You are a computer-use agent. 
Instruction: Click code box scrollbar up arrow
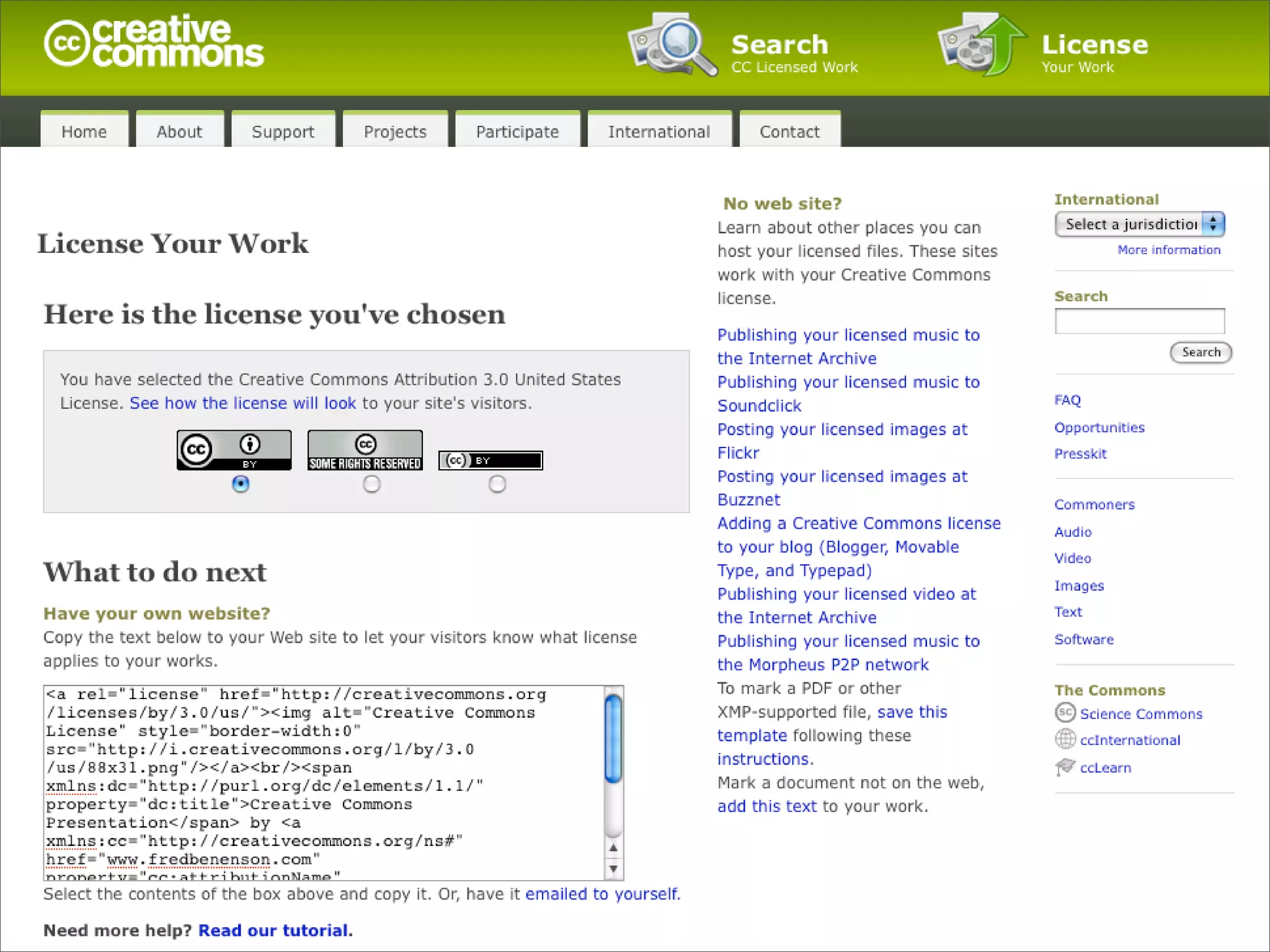click(613, 848)
